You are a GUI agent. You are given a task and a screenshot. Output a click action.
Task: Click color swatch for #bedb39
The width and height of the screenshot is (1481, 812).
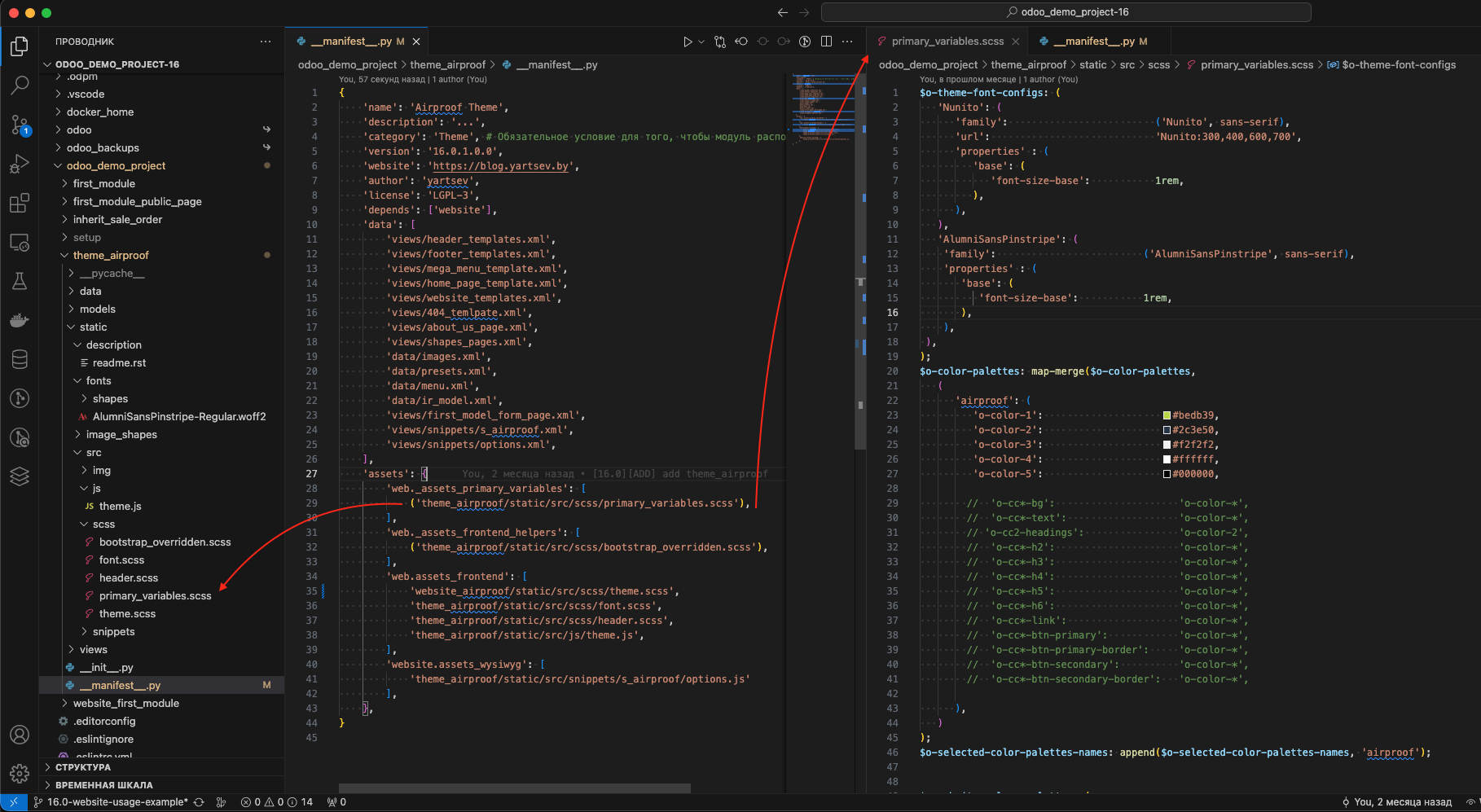point(1167,415)
